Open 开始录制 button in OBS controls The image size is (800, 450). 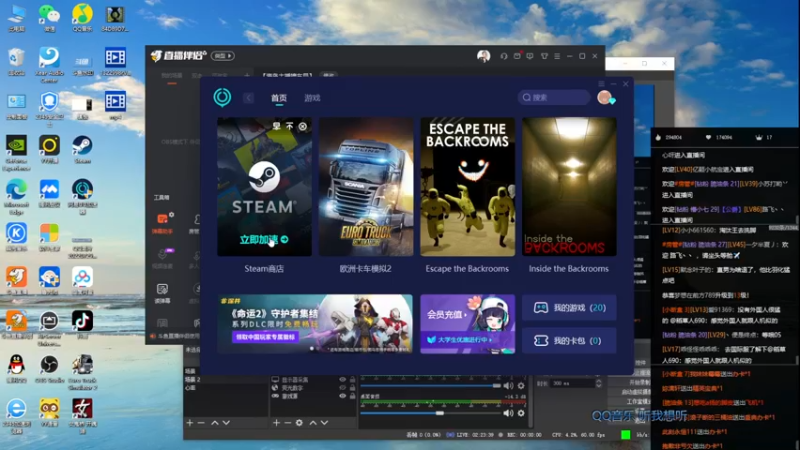pyautogui.click(x=640, y=382)
